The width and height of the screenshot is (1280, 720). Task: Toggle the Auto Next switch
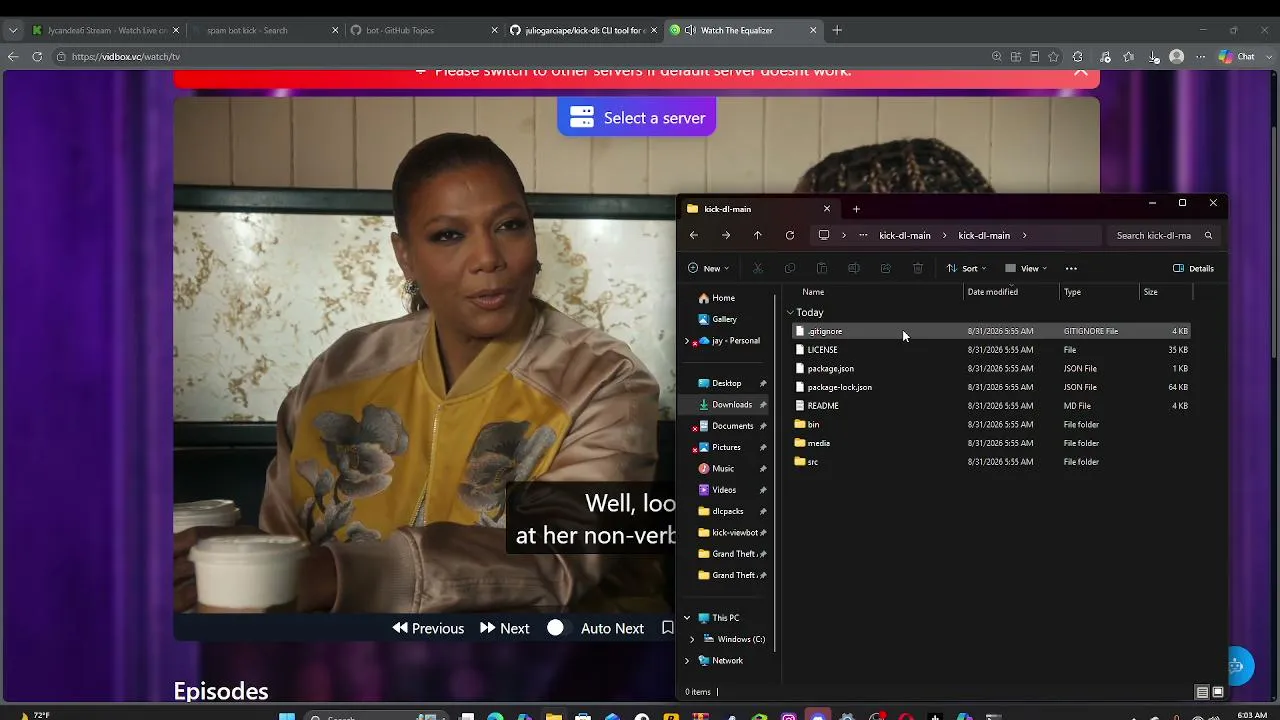point(555,628)
